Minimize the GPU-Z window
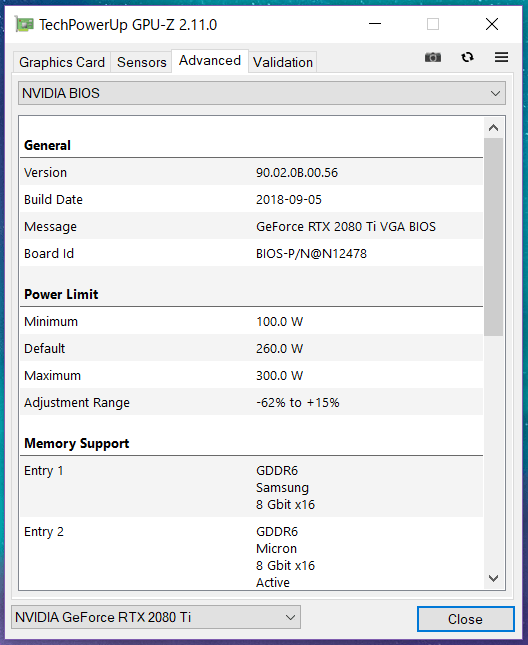This screenshot has width=528, height=645. [x=375, y=24]
